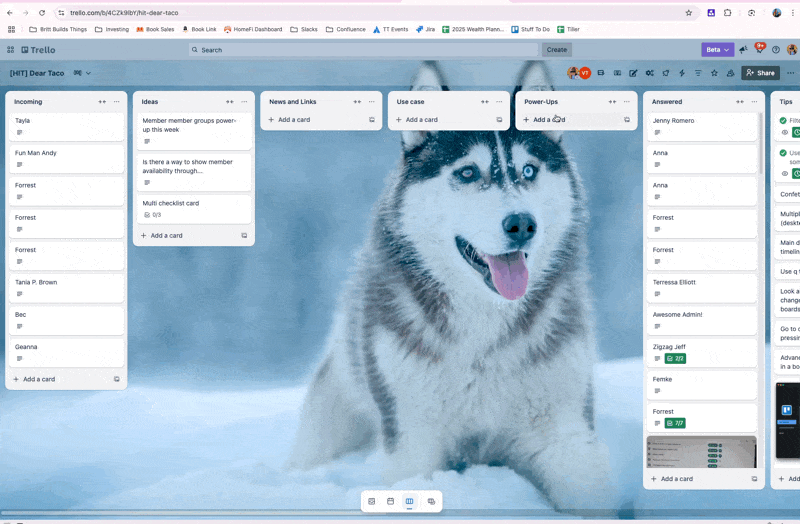Toggle the green due-date badge on first Tips card
Image resolution: width=800 pixels, height=524 pixels.
click(796, 132)
